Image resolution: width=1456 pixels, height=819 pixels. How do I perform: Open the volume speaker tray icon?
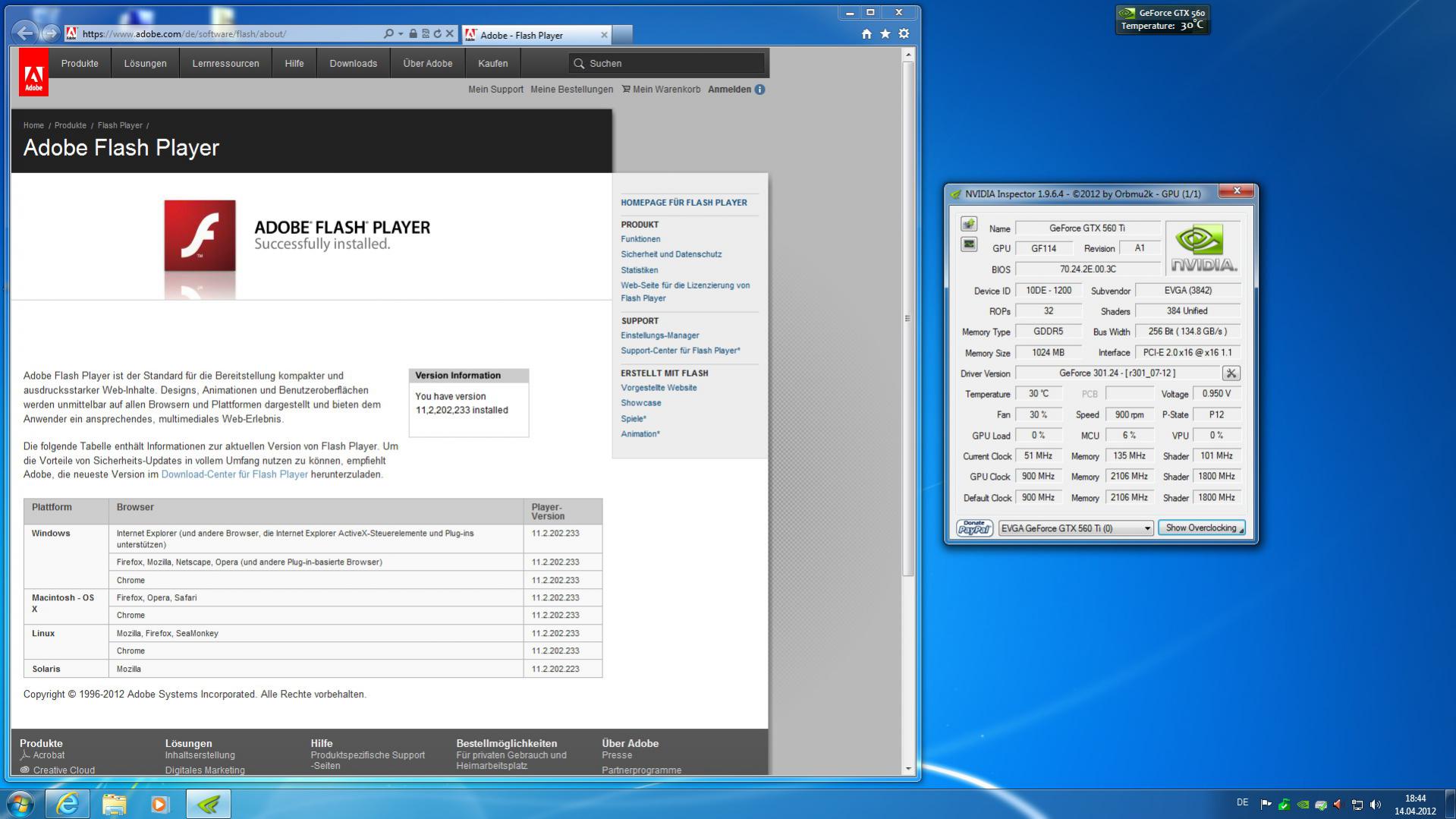(x=1376, y=805)
